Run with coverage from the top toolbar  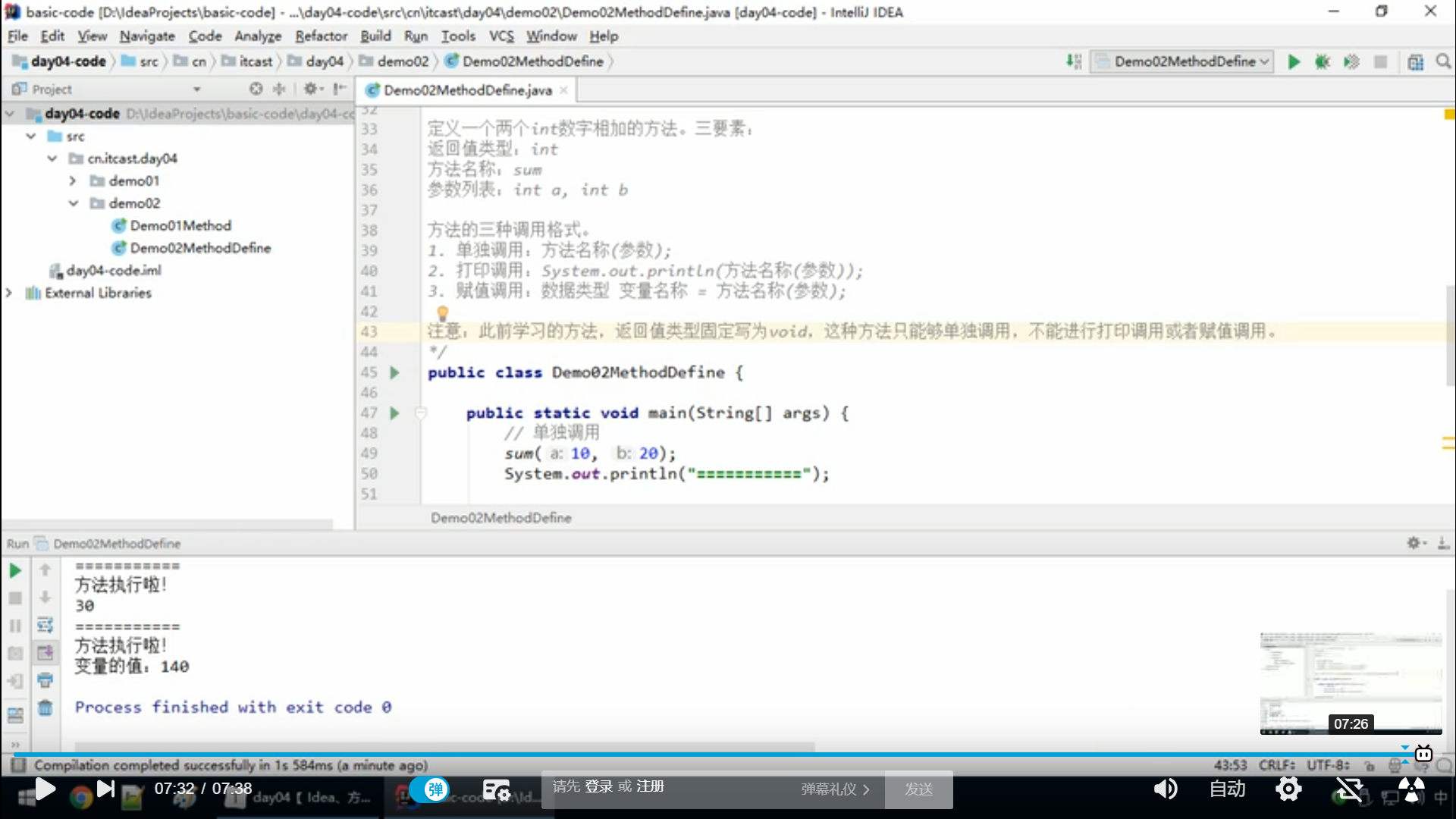click(x=1351, y=61)
